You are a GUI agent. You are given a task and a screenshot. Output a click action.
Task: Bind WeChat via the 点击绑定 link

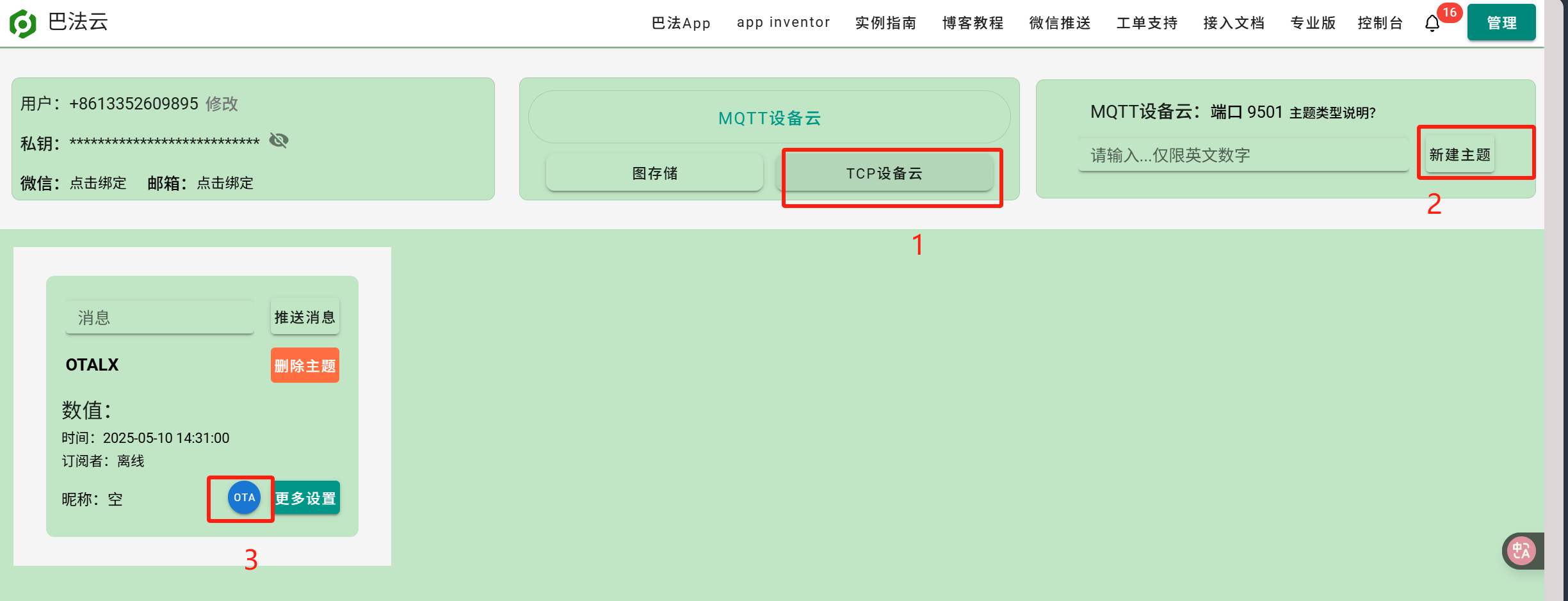point(97,183)
